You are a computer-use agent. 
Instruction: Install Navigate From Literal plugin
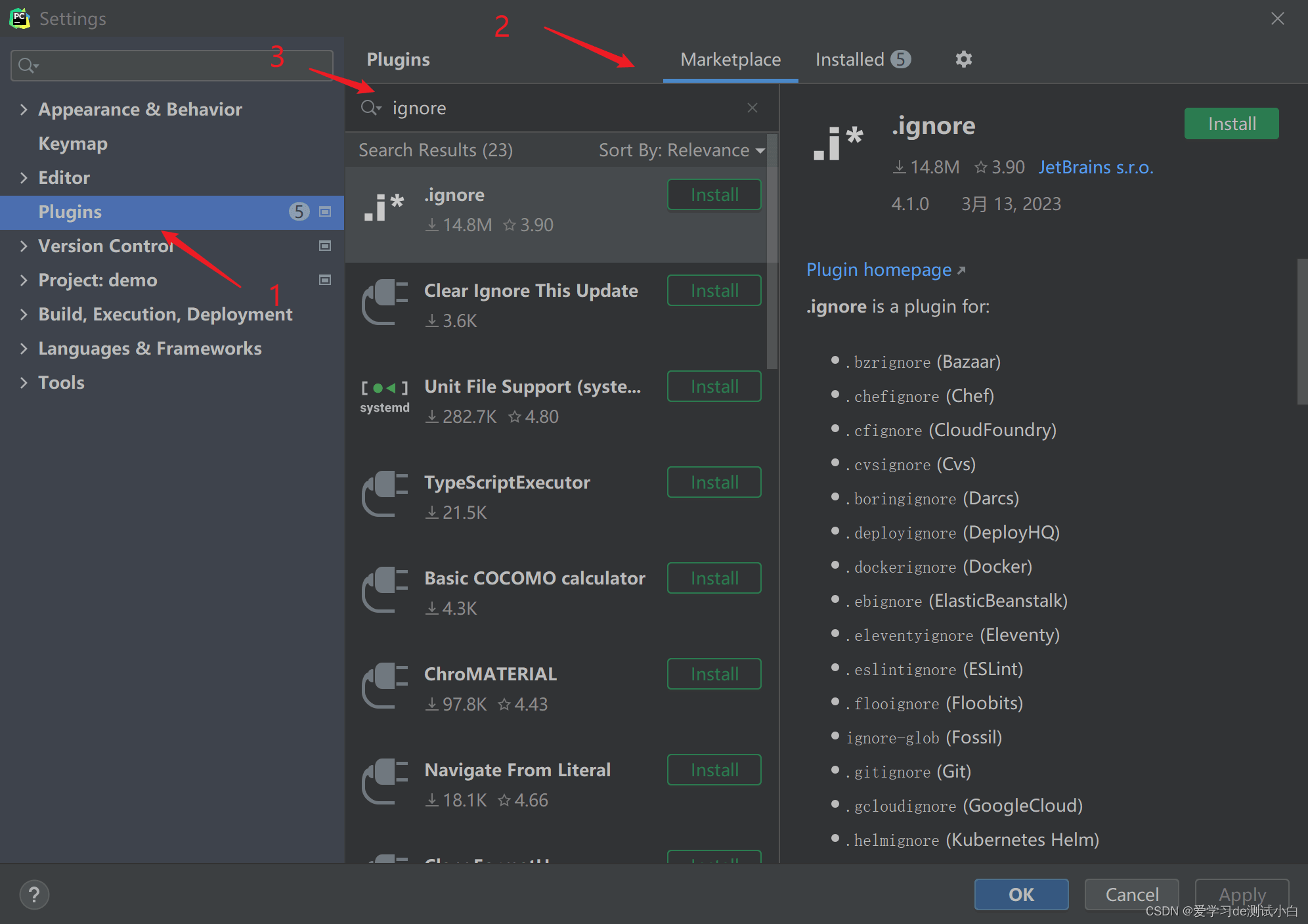click(x=714, y=770)
